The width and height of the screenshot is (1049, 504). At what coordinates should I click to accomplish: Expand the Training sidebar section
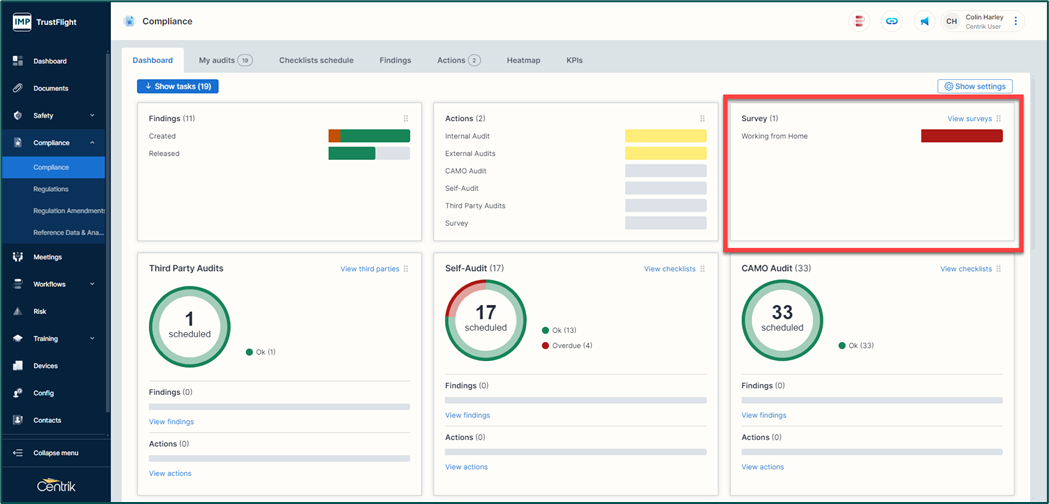pyautogui.click(x=92, y=339)
